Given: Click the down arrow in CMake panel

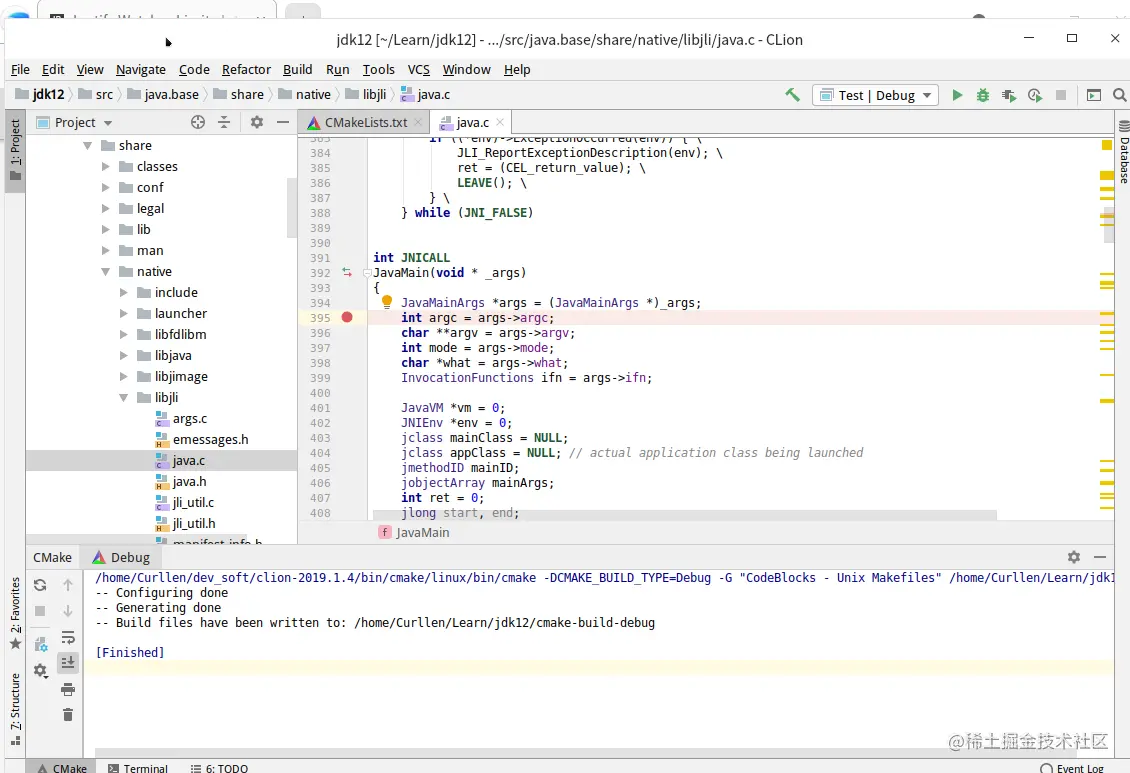Looking at the screenshot, I should click(x=68, y=611).
